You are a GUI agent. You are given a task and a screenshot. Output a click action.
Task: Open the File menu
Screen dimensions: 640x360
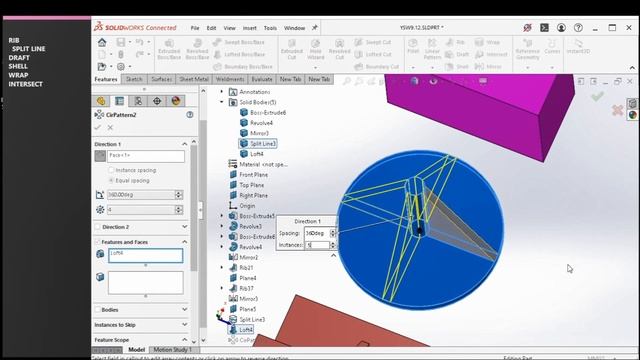click(x=195, y=28)
